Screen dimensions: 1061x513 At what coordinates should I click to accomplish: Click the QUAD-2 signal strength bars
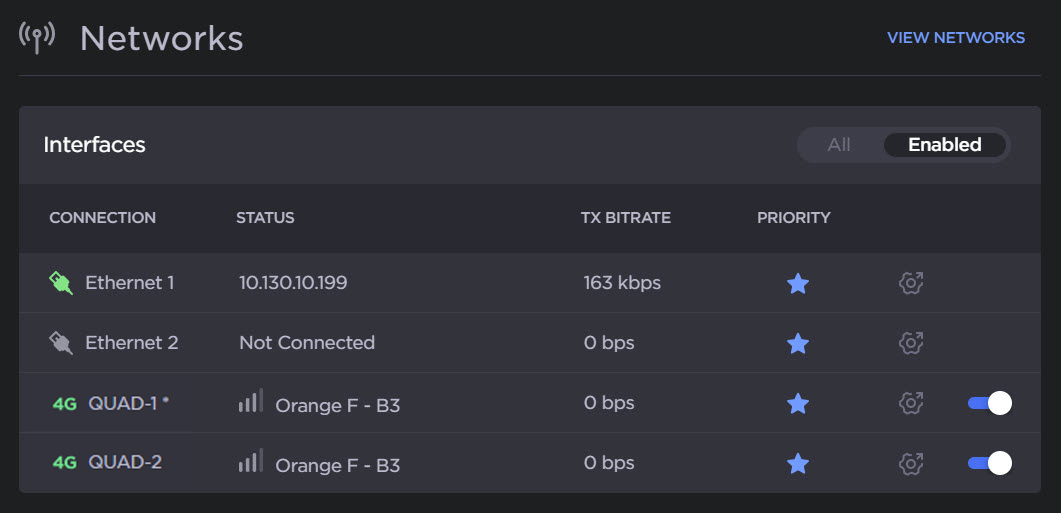250,462
